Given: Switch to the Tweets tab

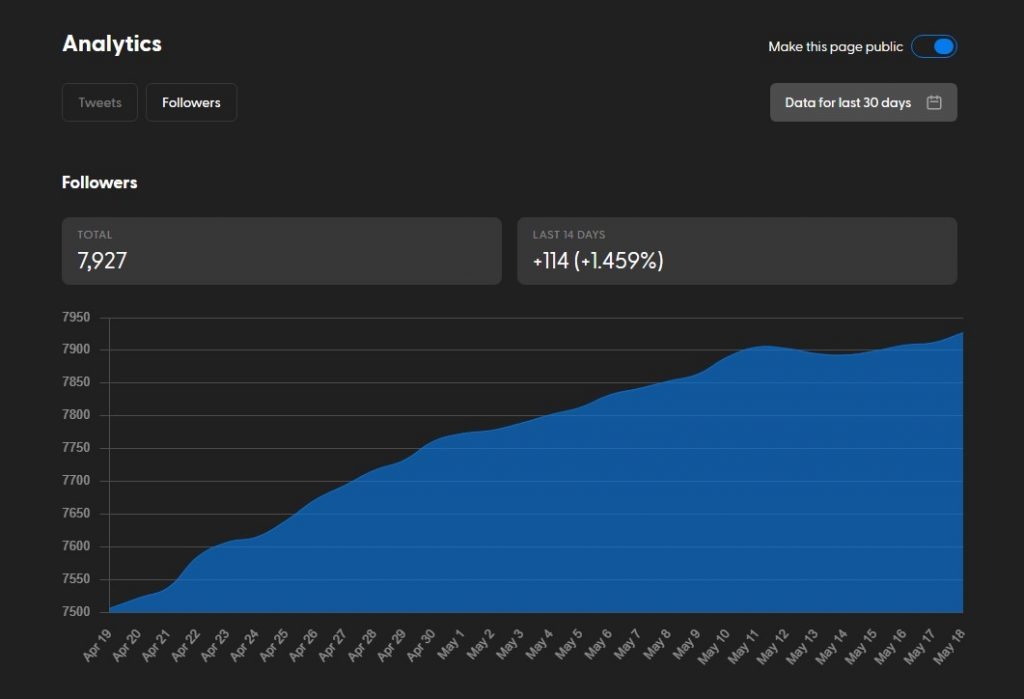Looking at the screenshot, I should (100, 102).
